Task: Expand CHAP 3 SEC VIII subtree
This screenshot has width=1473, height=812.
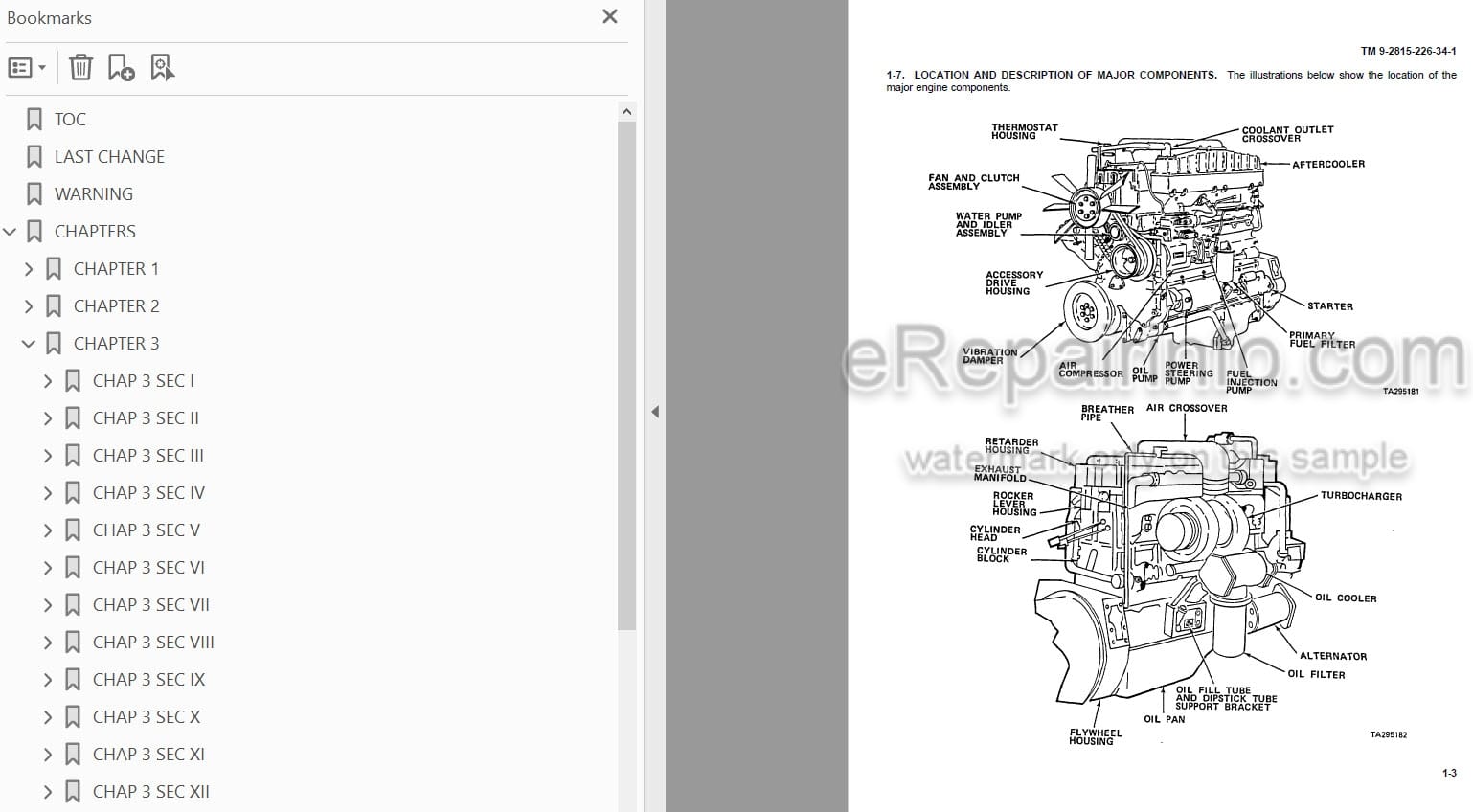Action: (48, 643)
